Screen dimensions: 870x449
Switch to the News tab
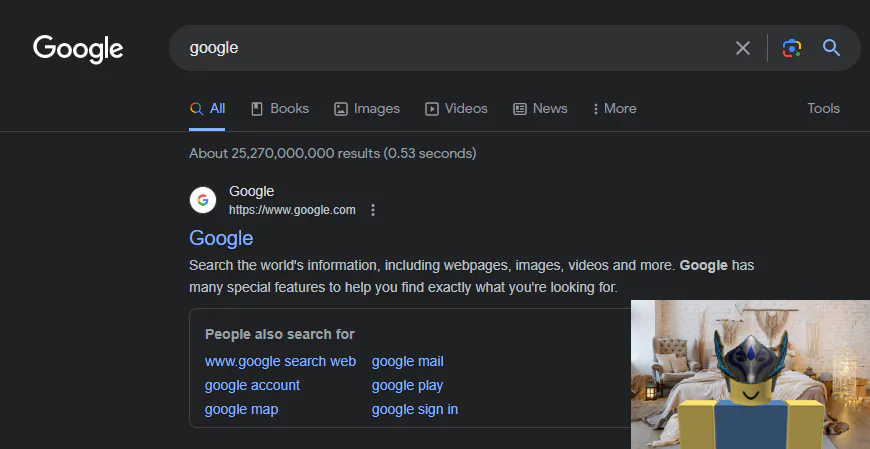coord(540,108)
